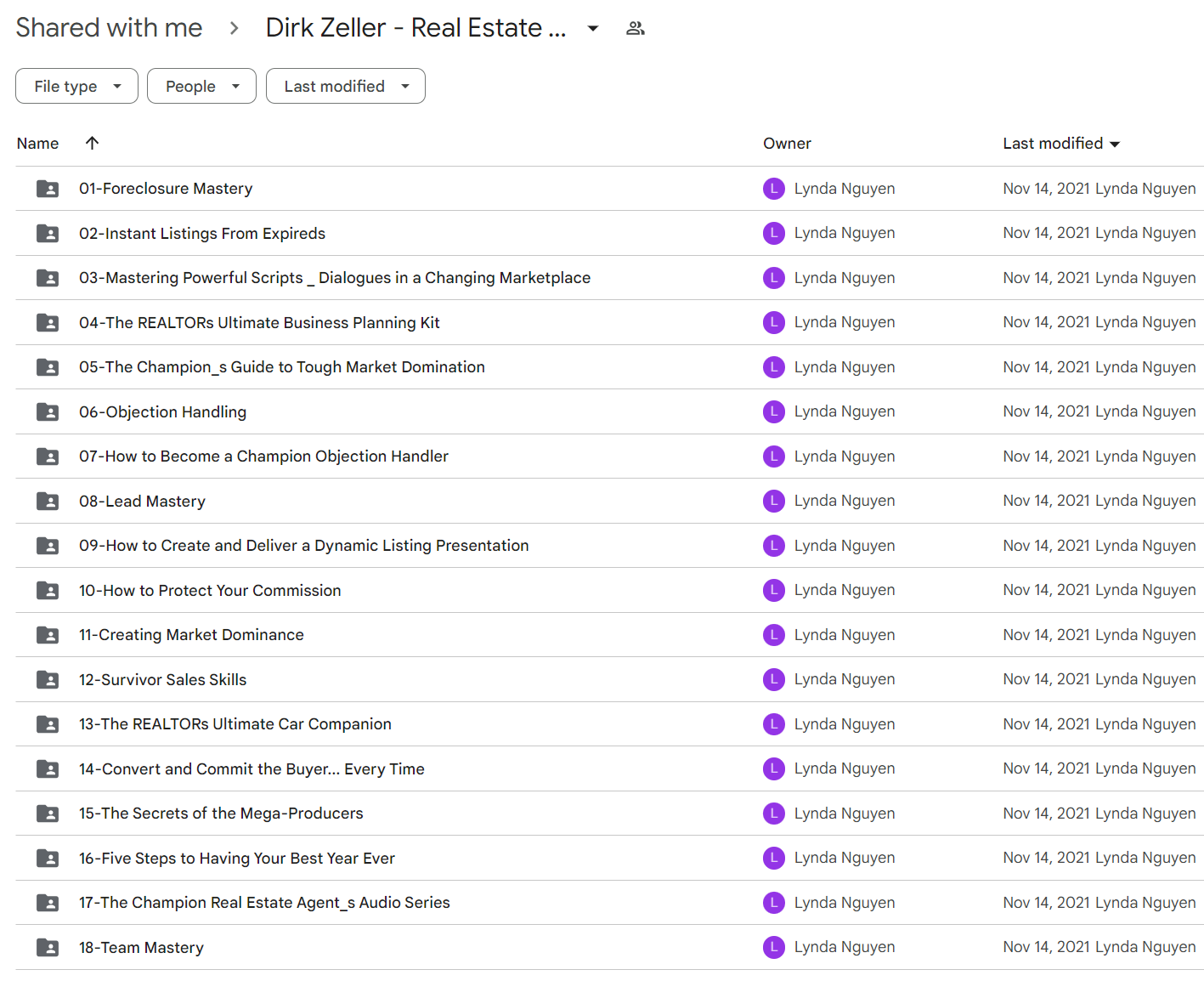Open the 18-Team Mastery folder name
The height and width of the screenshot is (981, 1204).
point(141,947)
